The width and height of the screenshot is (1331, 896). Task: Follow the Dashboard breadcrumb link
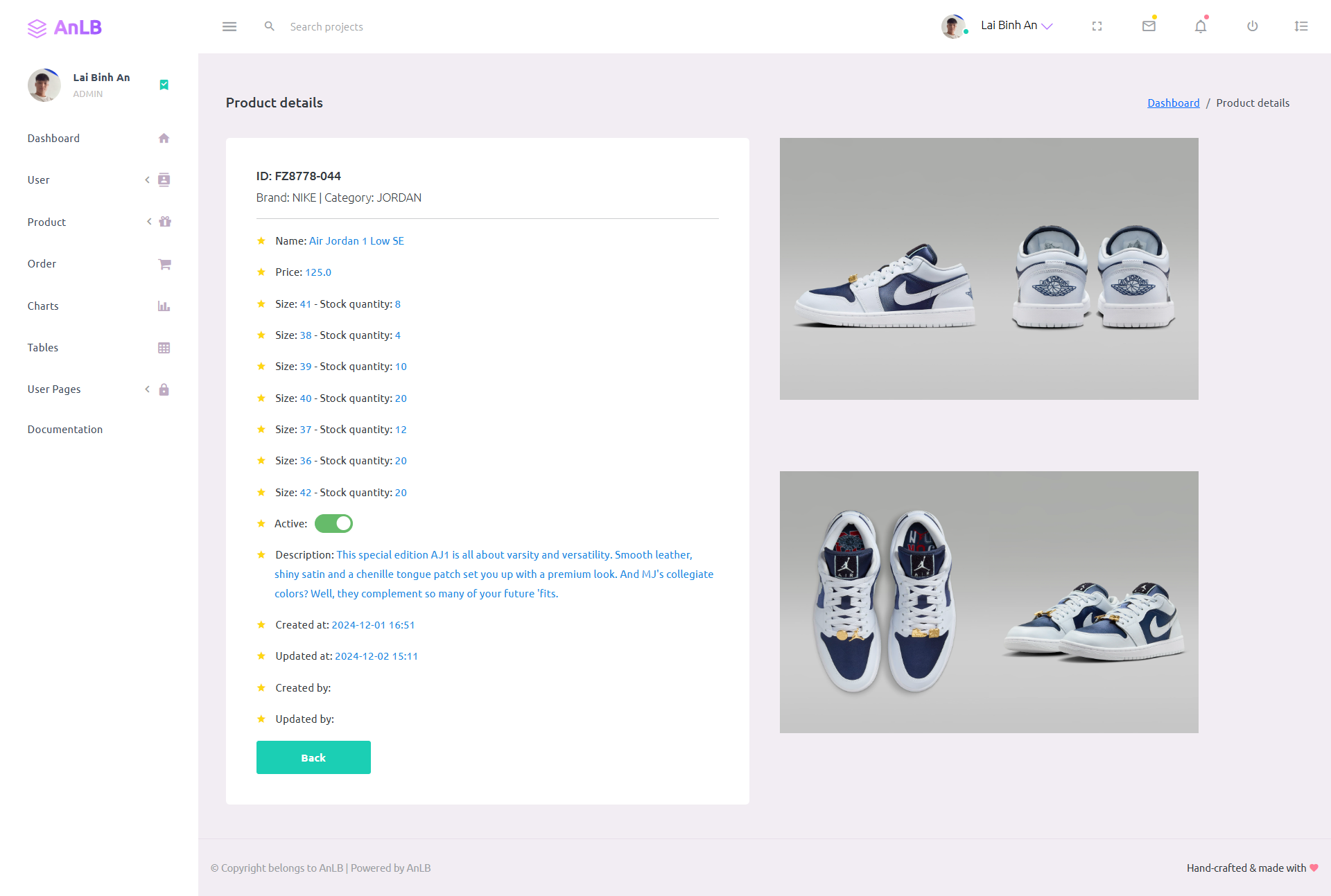[x=1173, y=103]
